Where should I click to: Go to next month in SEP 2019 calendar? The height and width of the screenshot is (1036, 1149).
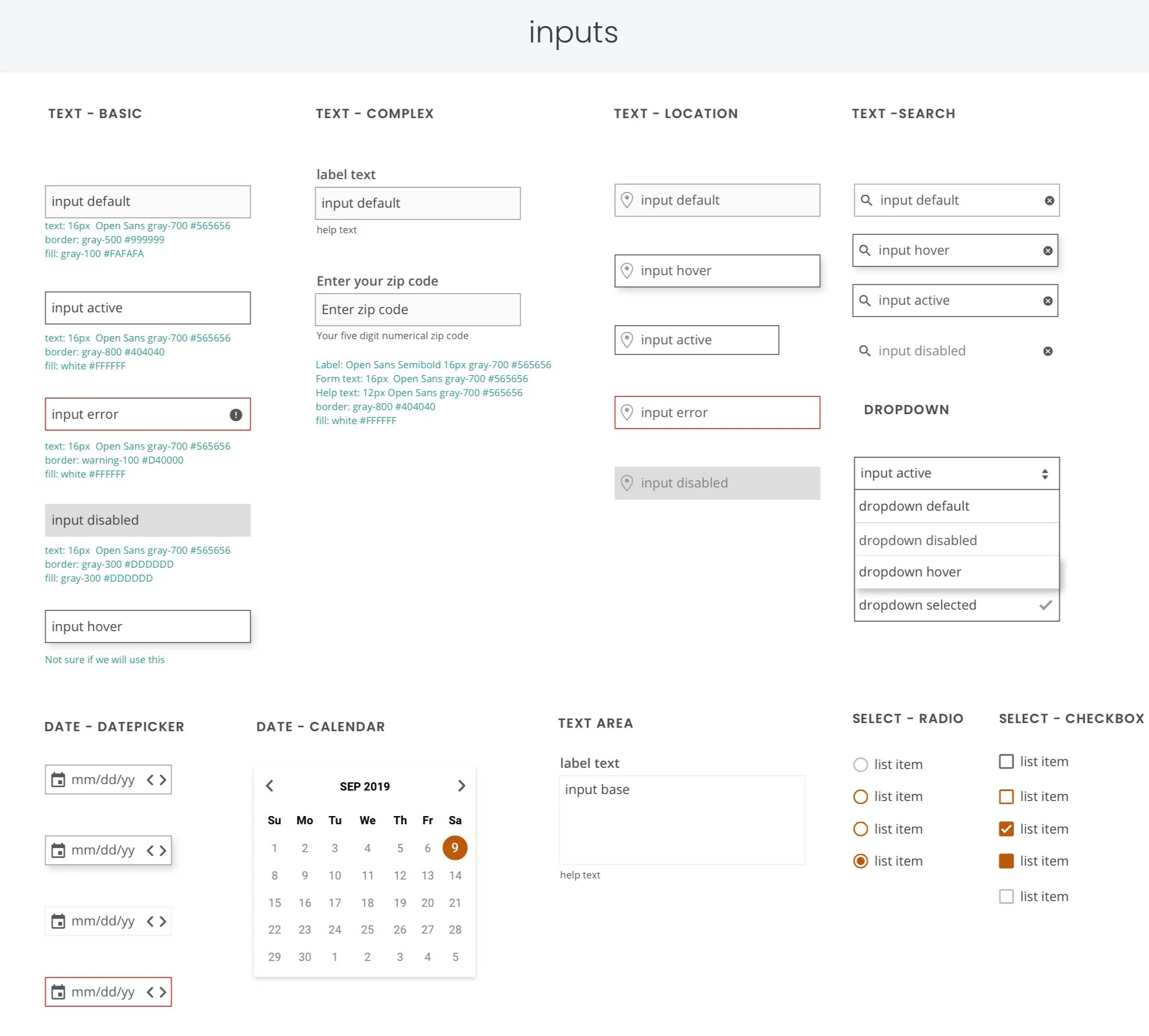pyautogui.click(x=461, y=786)
